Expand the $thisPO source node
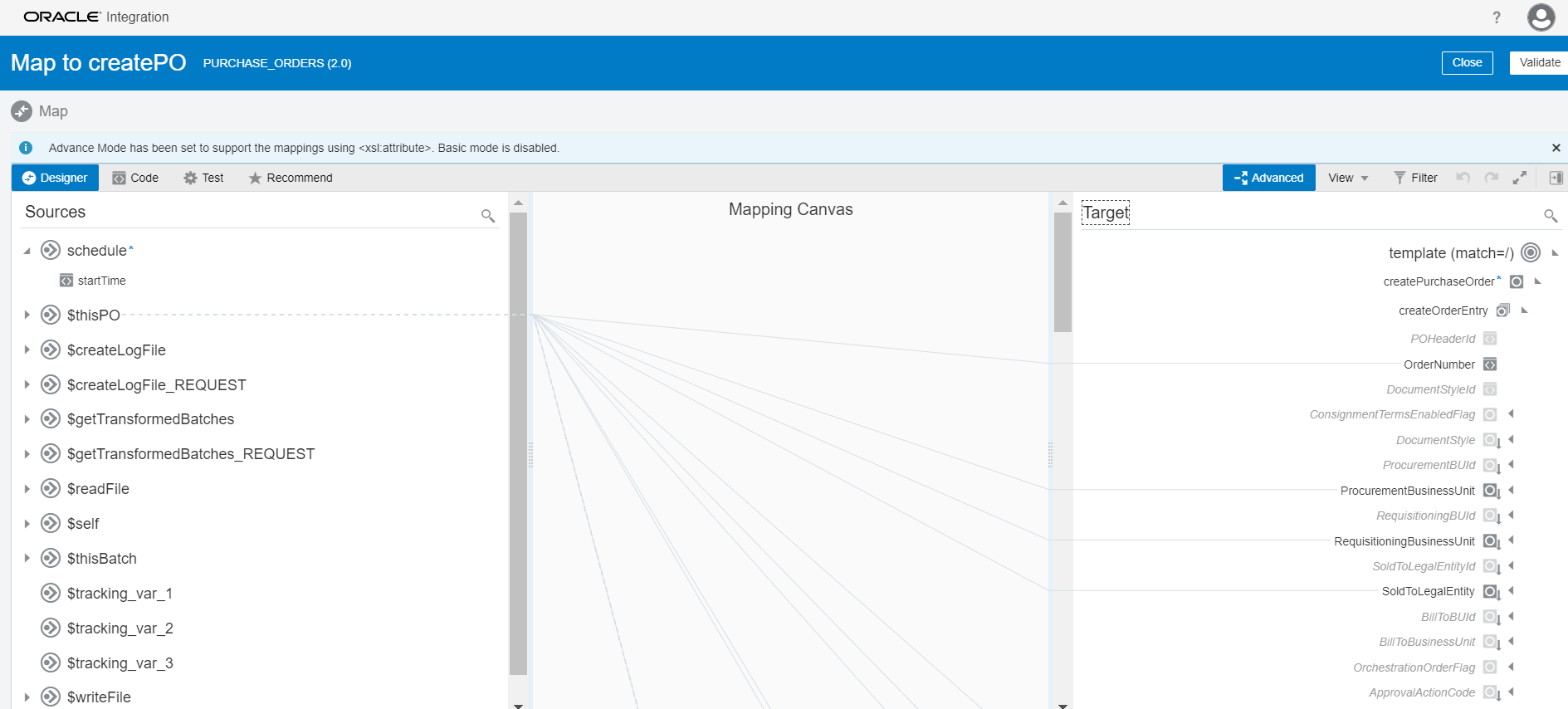Viewport: 1568px width, 709px height. (27, 315)
